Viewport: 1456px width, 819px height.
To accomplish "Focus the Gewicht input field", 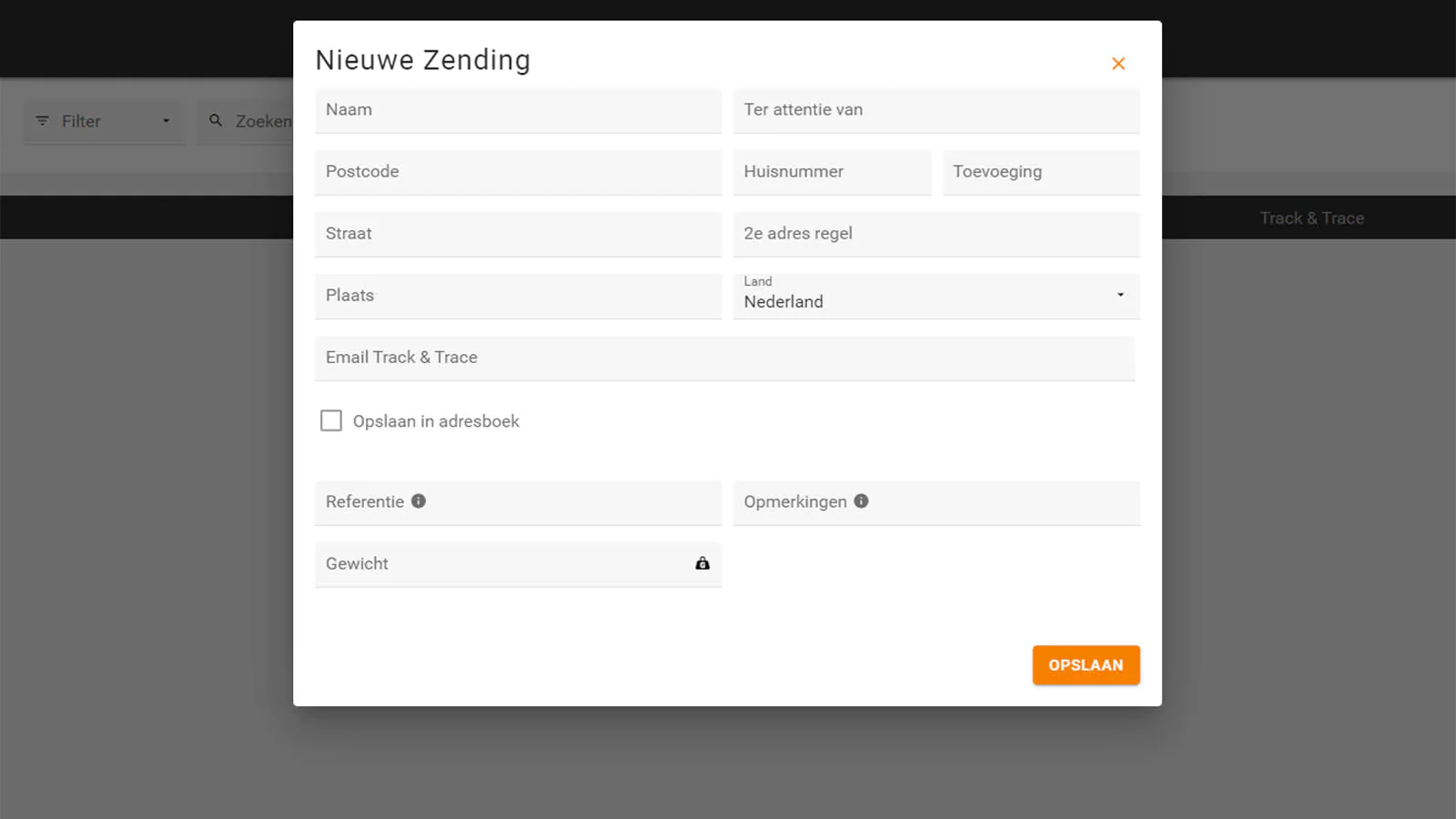I will 518,565.
